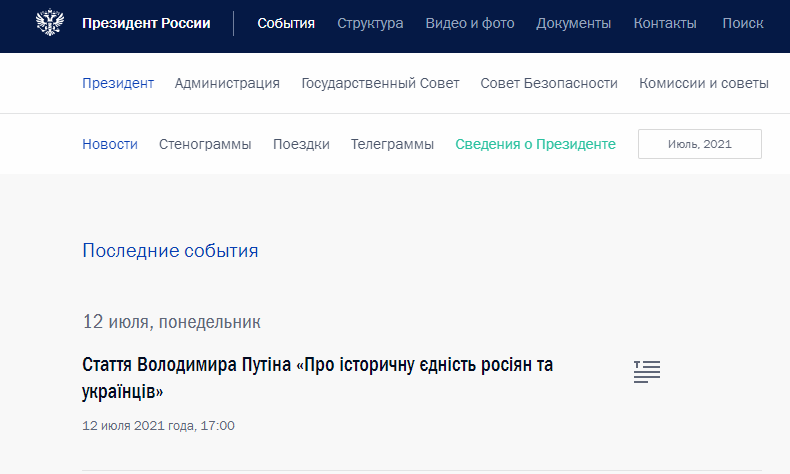Open the Сведения о Президенте link

tap(535, 144)
